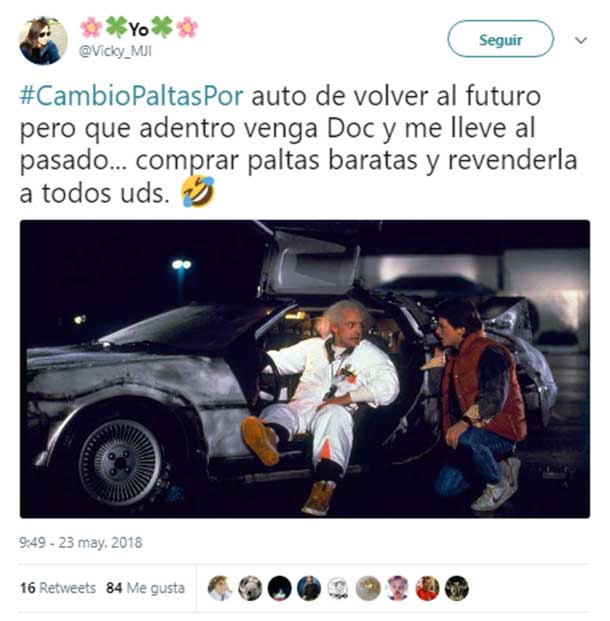Screen dimensions: 610x621
Task: Open Vicky_MJI's profile avatar photo
Action: (x=43, y=40)
